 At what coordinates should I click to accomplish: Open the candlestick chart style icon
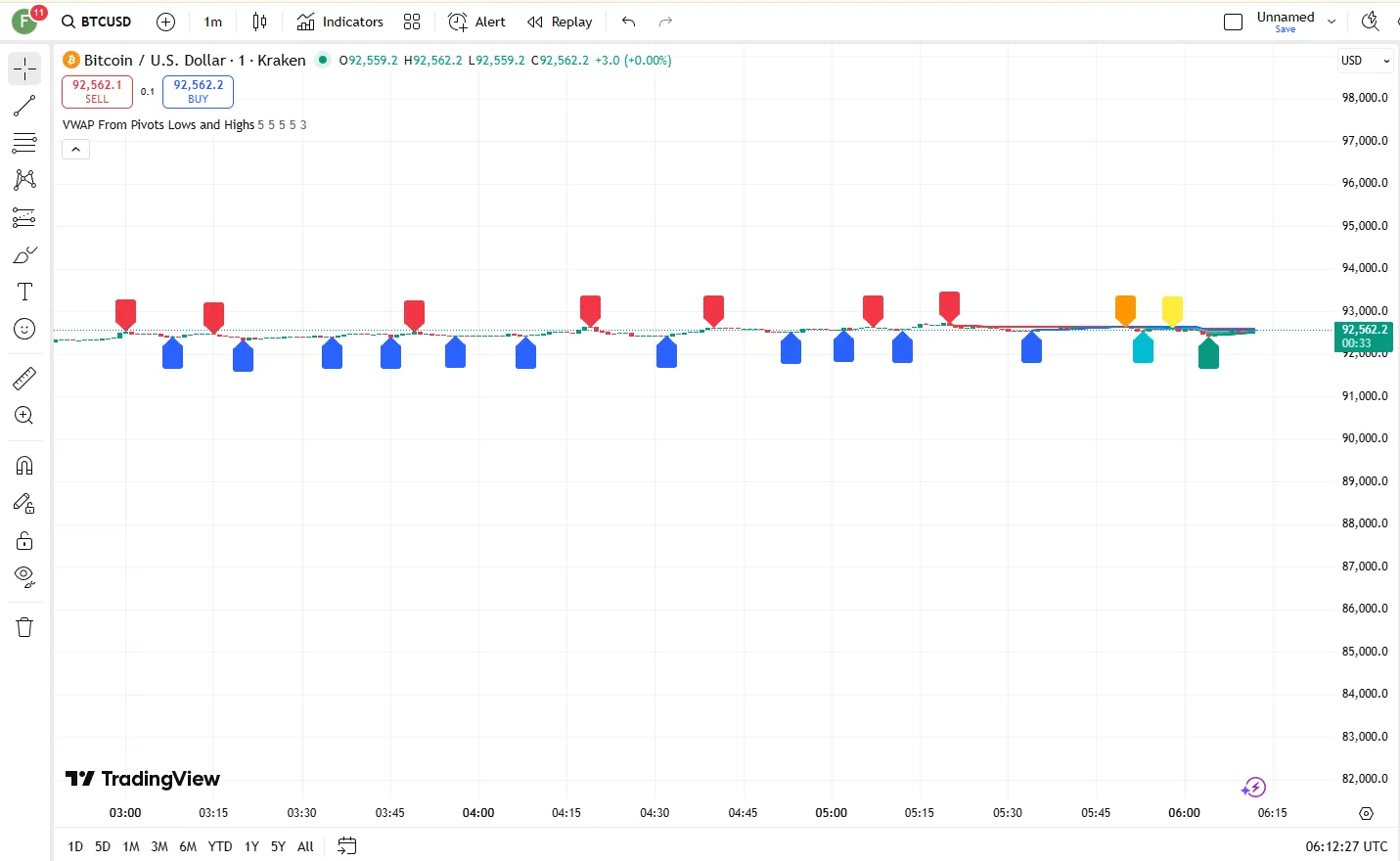click(x=259, y=22)
